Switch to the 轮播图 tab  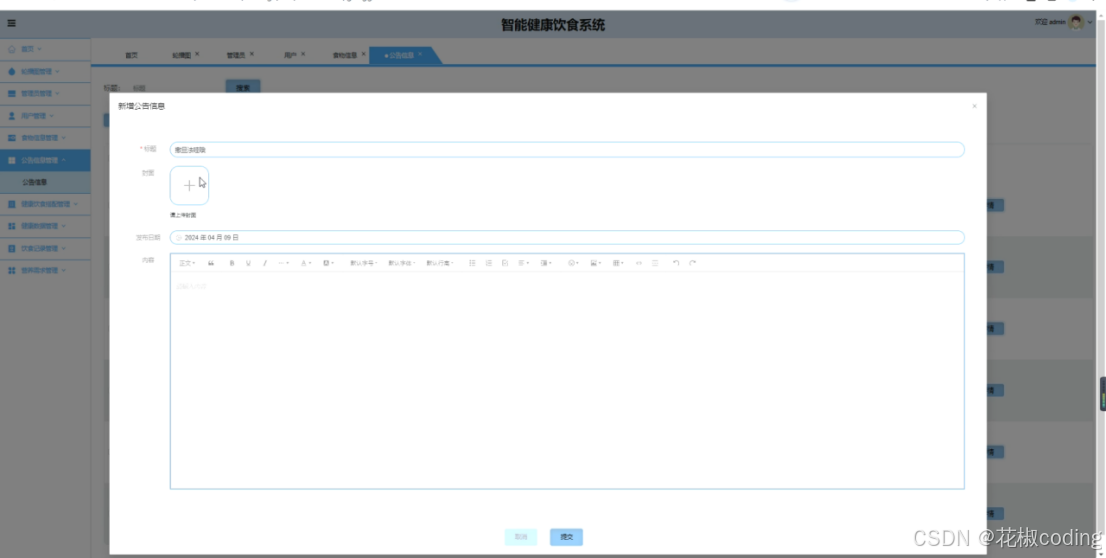(181, 55)
